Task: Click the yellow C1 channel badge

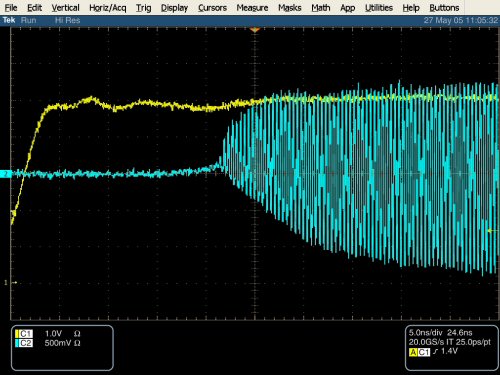Action: click(x=24, y=334)
